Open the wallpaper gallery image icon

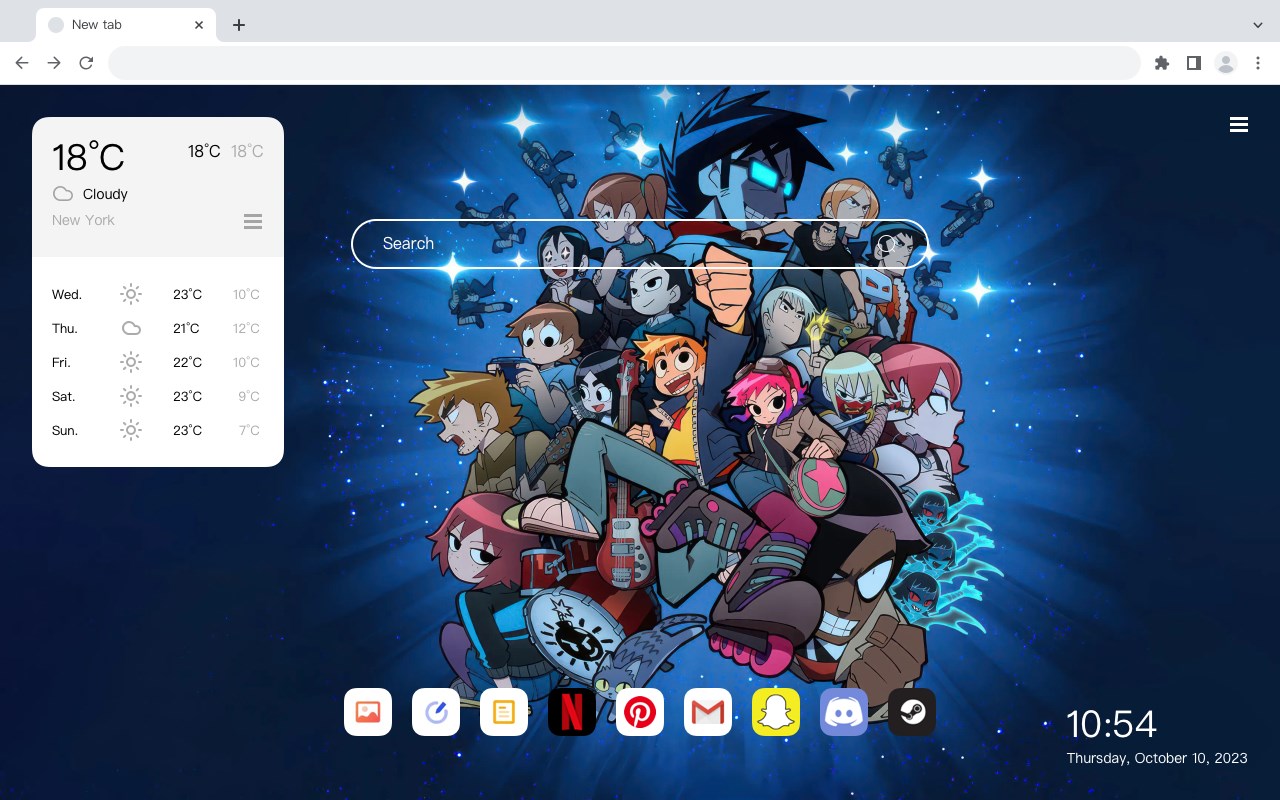click(x=368, y=712)
